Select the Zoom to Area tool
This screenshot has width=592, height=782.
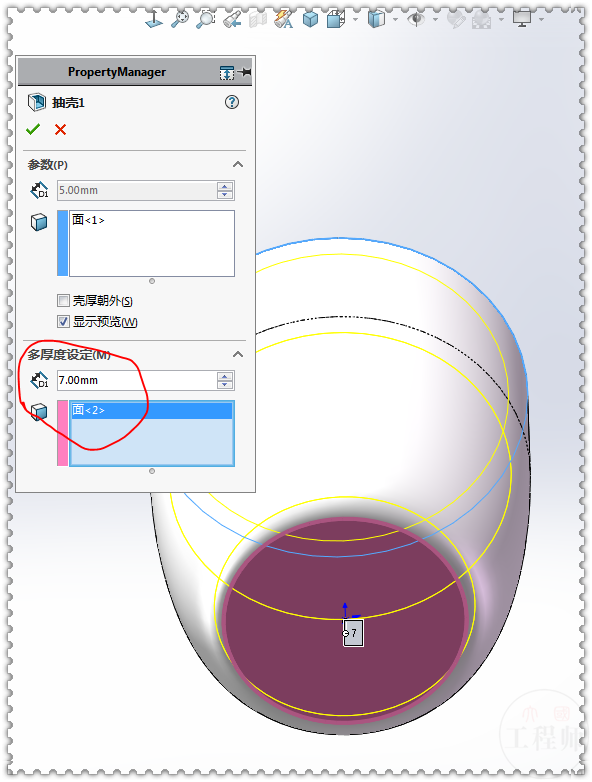point(205,19)
